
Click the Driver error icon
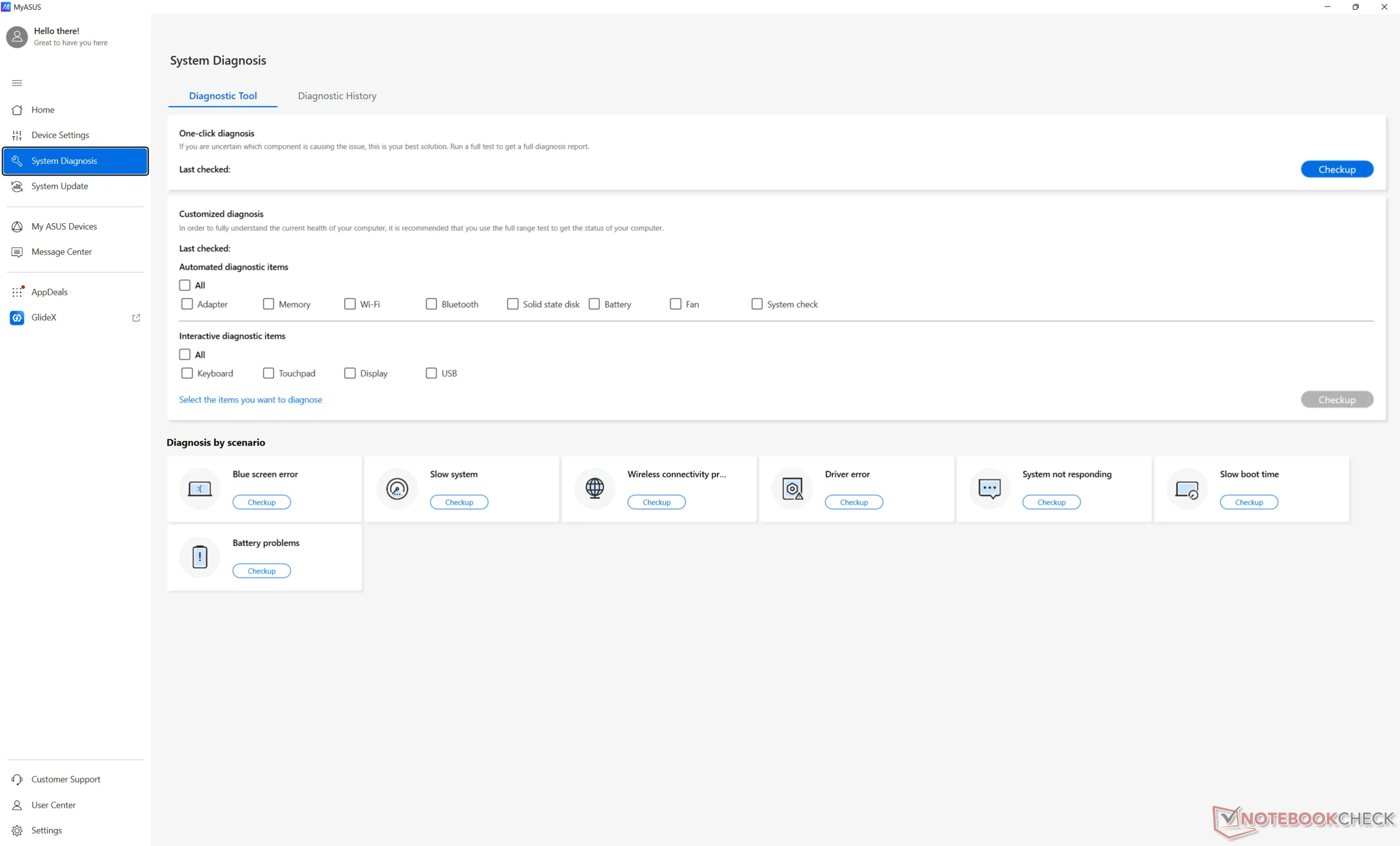pyautogui.click(x=792, y=488)
